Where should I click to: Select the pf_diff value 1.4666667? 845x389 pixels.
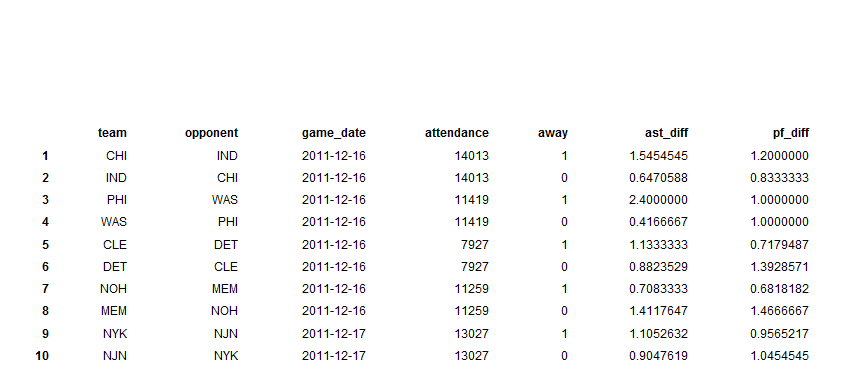point(779,311)
